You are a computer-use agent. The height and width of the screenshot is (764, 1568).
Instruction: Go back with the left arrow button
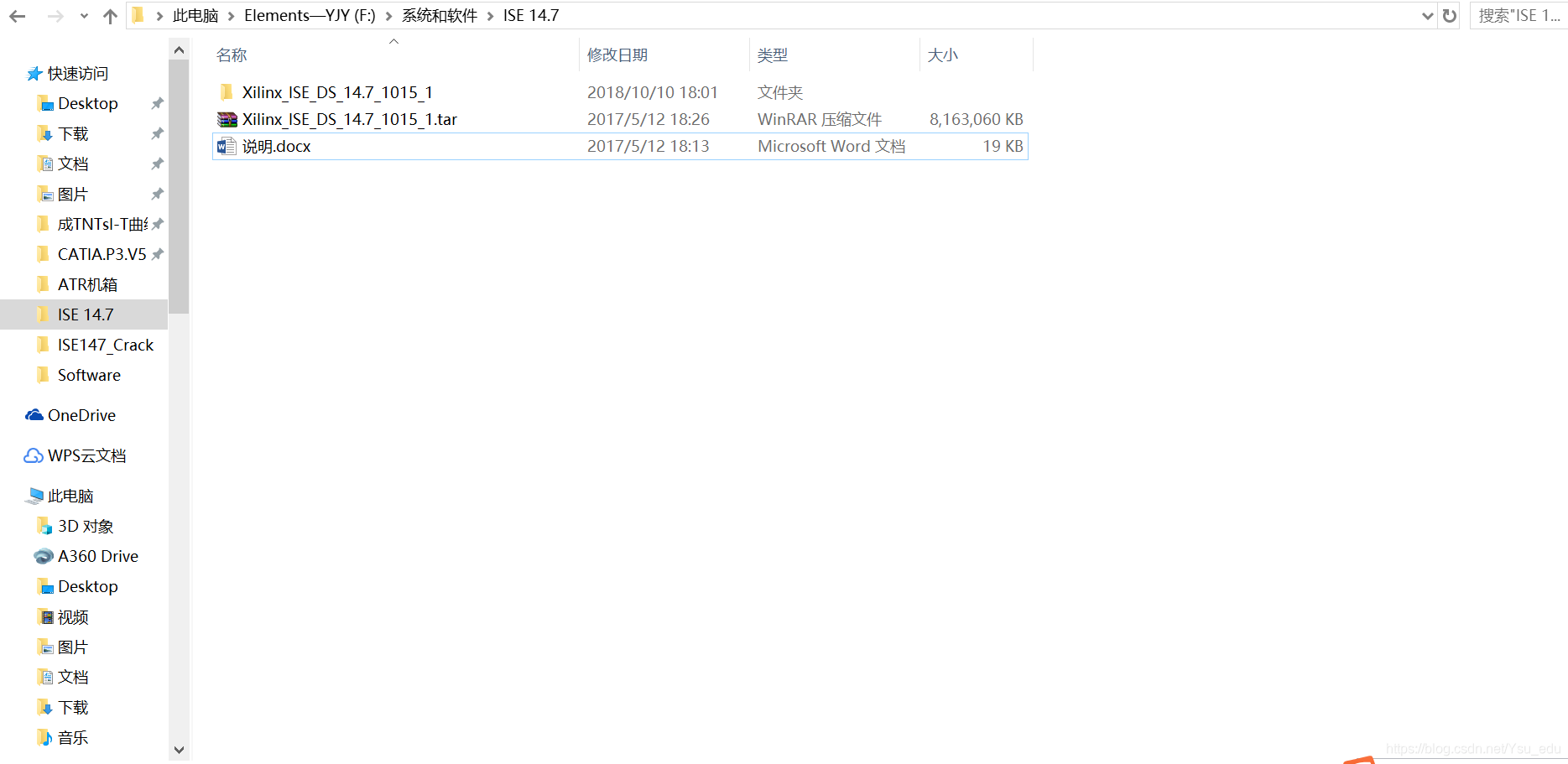pos(17,16)
